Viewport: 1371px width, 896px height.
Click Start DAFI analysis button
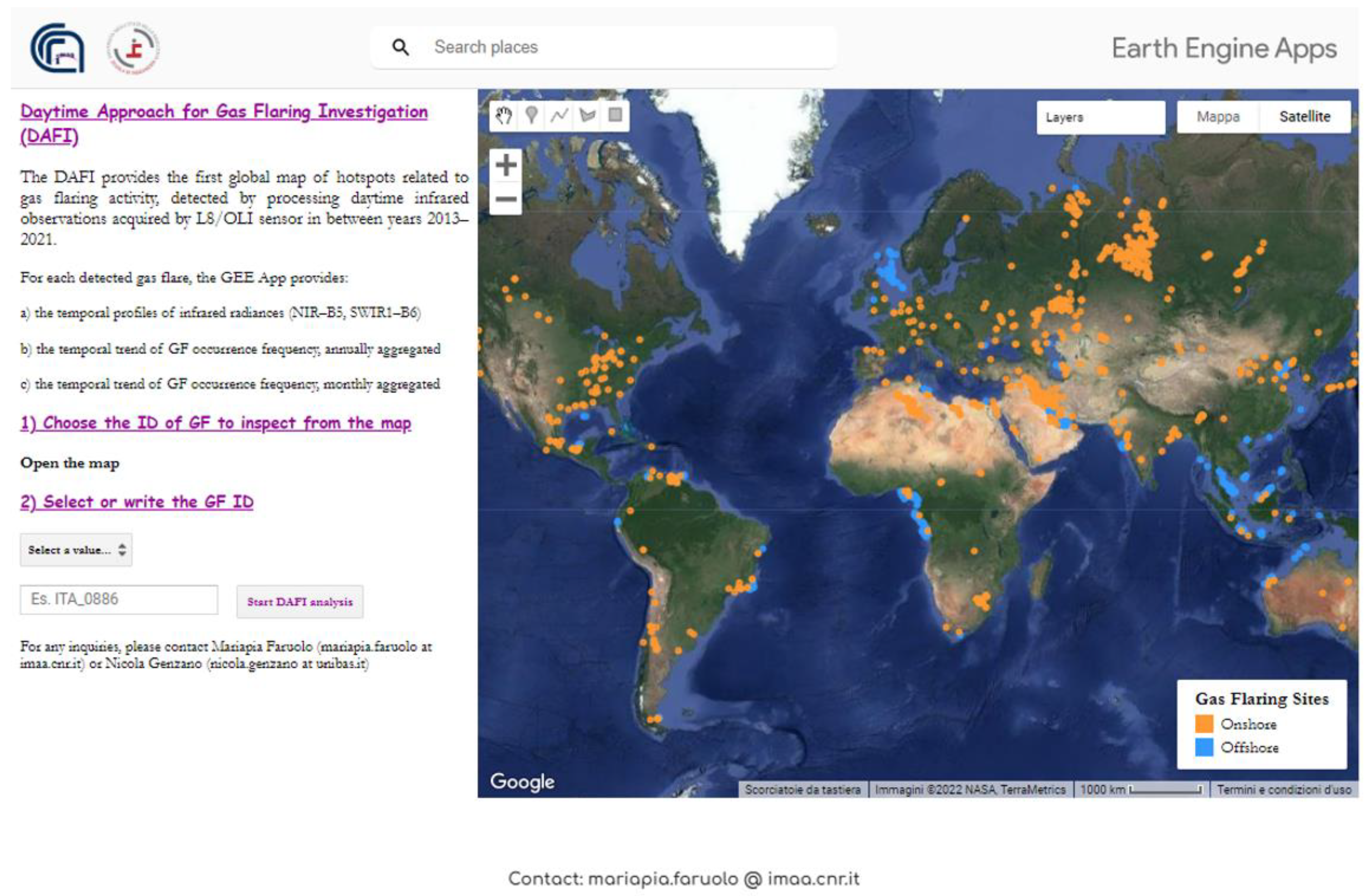(300, 602)
